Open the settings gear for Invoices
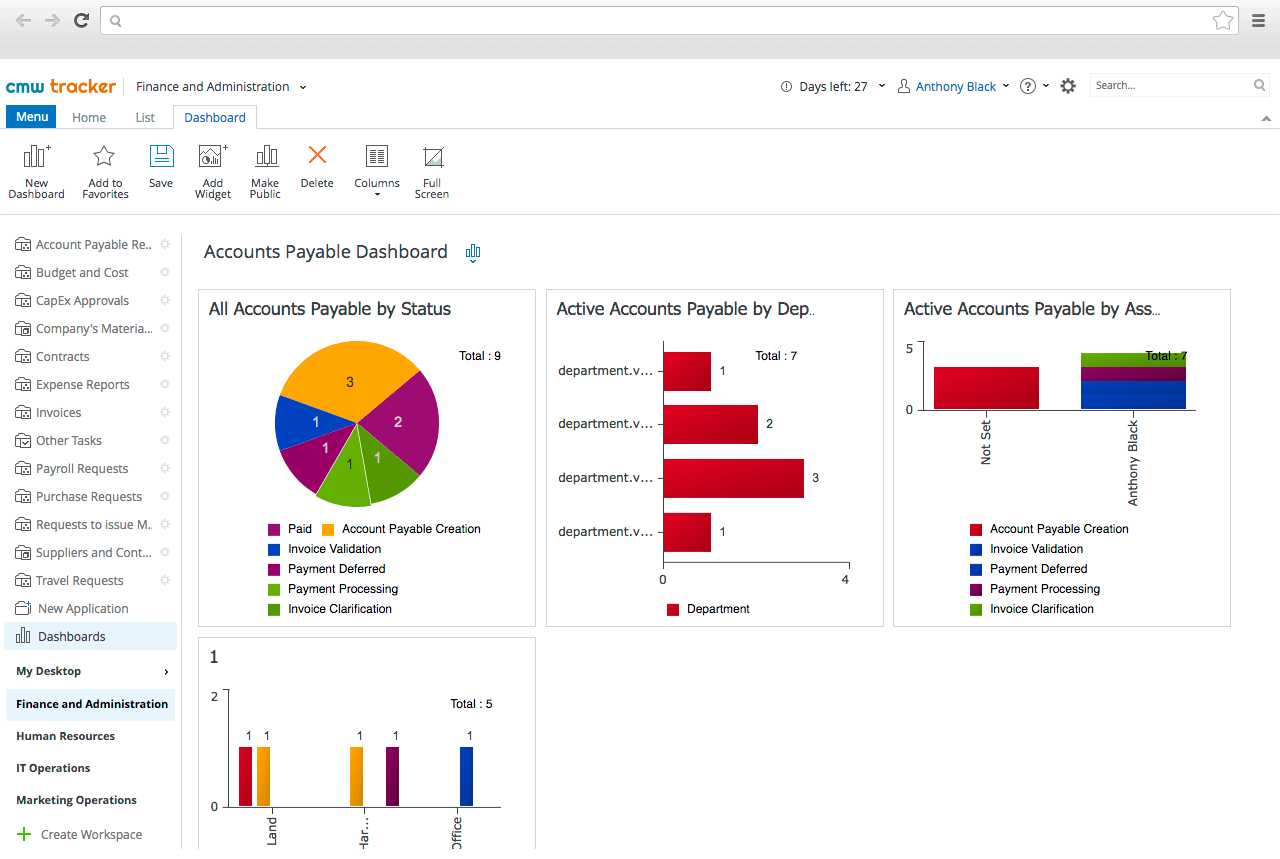1280x859 pixels. 164,412
